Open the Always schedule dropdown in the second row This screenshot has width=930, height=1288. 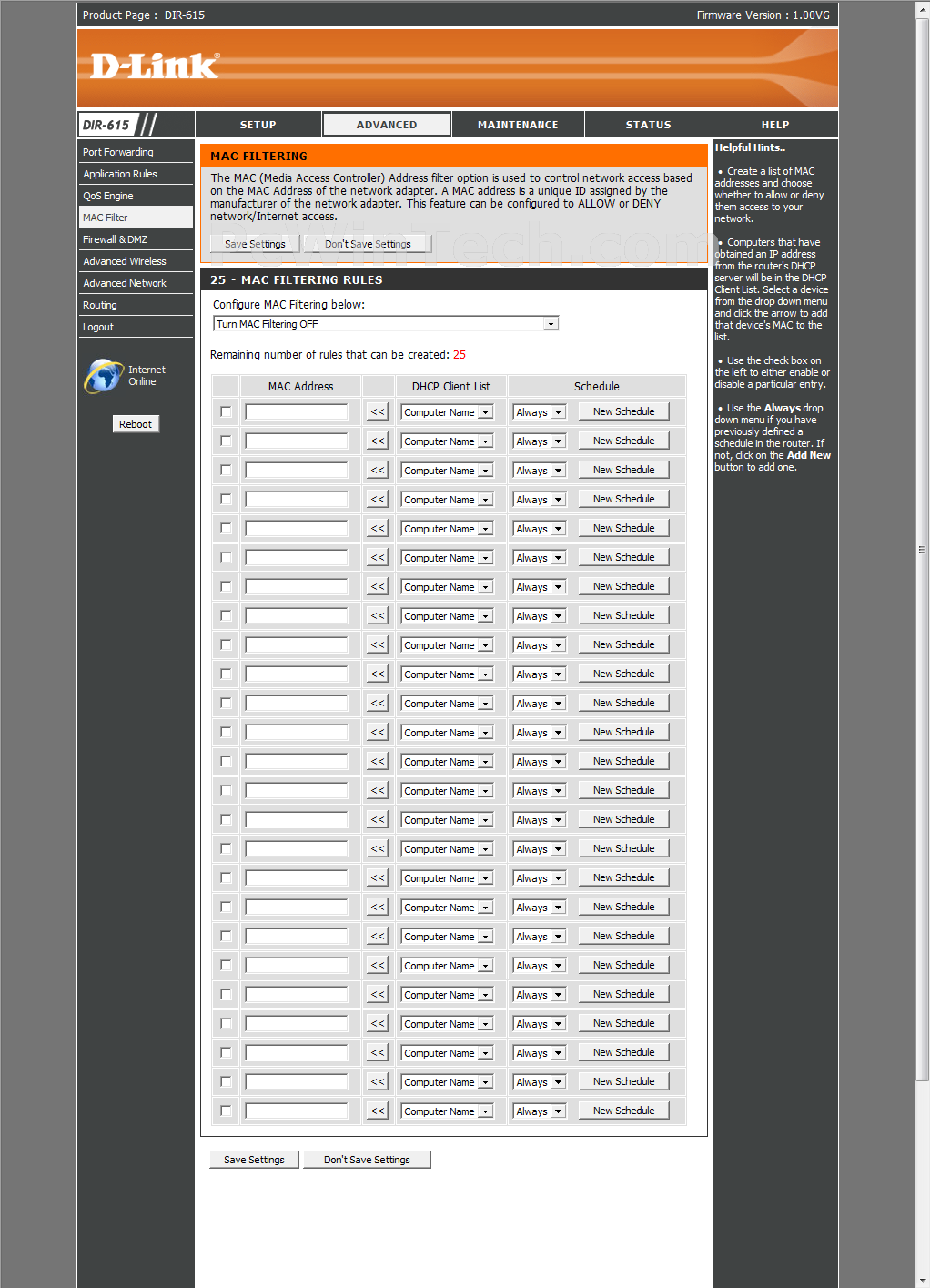pos(539,441)
